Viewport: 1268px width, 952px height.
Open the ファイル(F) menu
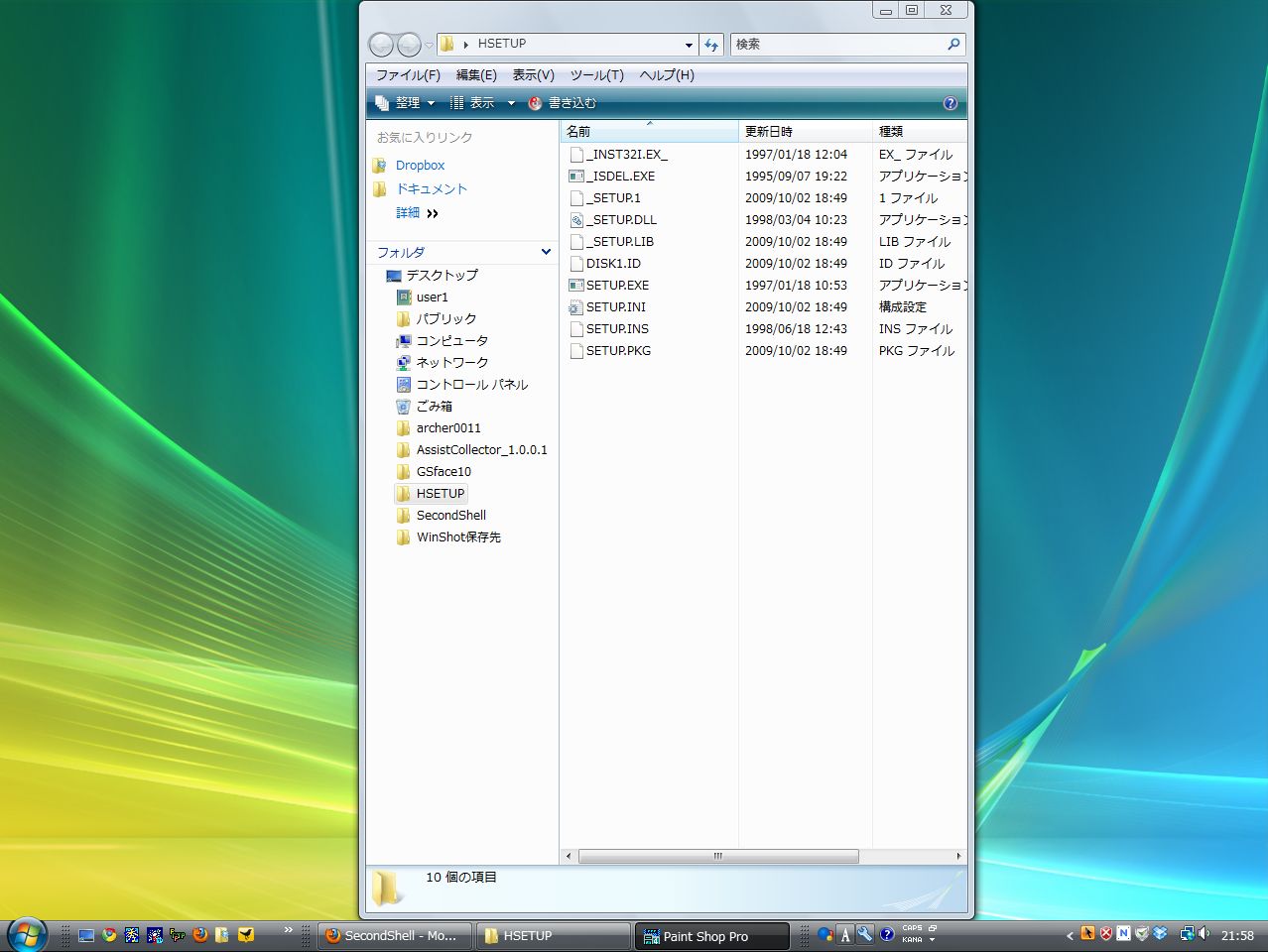[408, 75]
